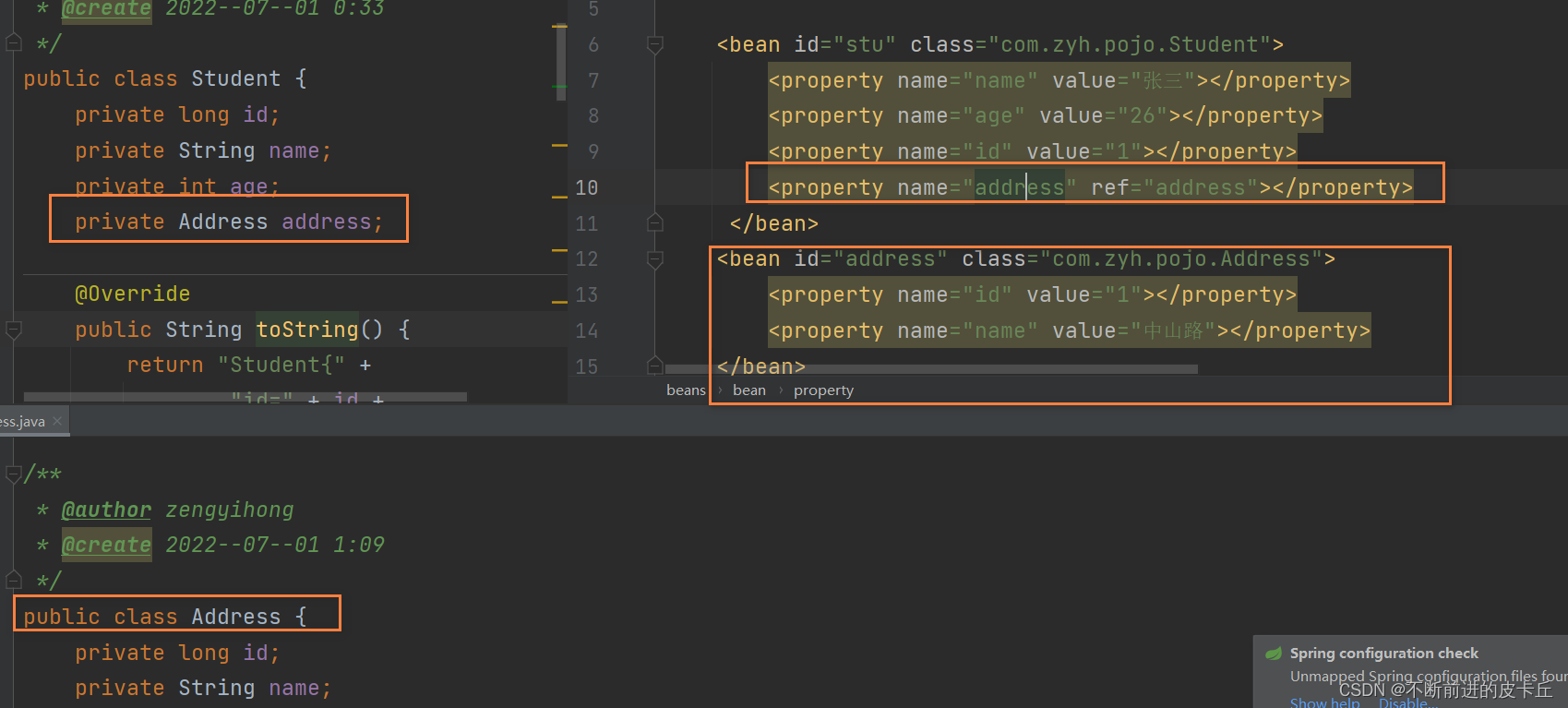This screenshot has width=1568, height=708.
Task: Toggle the fold marker at line 11 closing bean tag
Action: pyautogui.click(x=655, y=222)
